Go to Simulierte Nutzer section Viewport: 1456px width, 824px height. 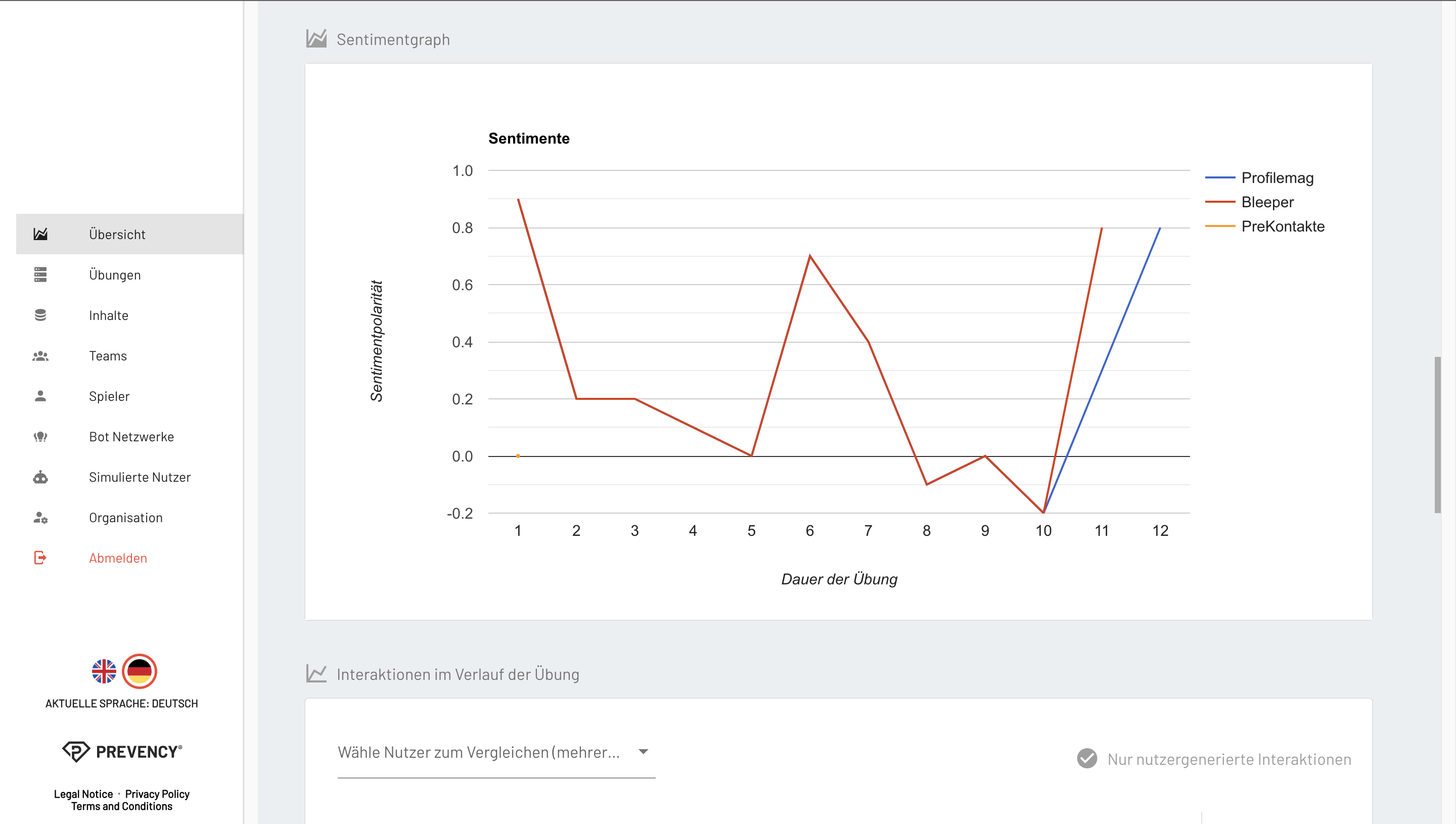point(140,477)
